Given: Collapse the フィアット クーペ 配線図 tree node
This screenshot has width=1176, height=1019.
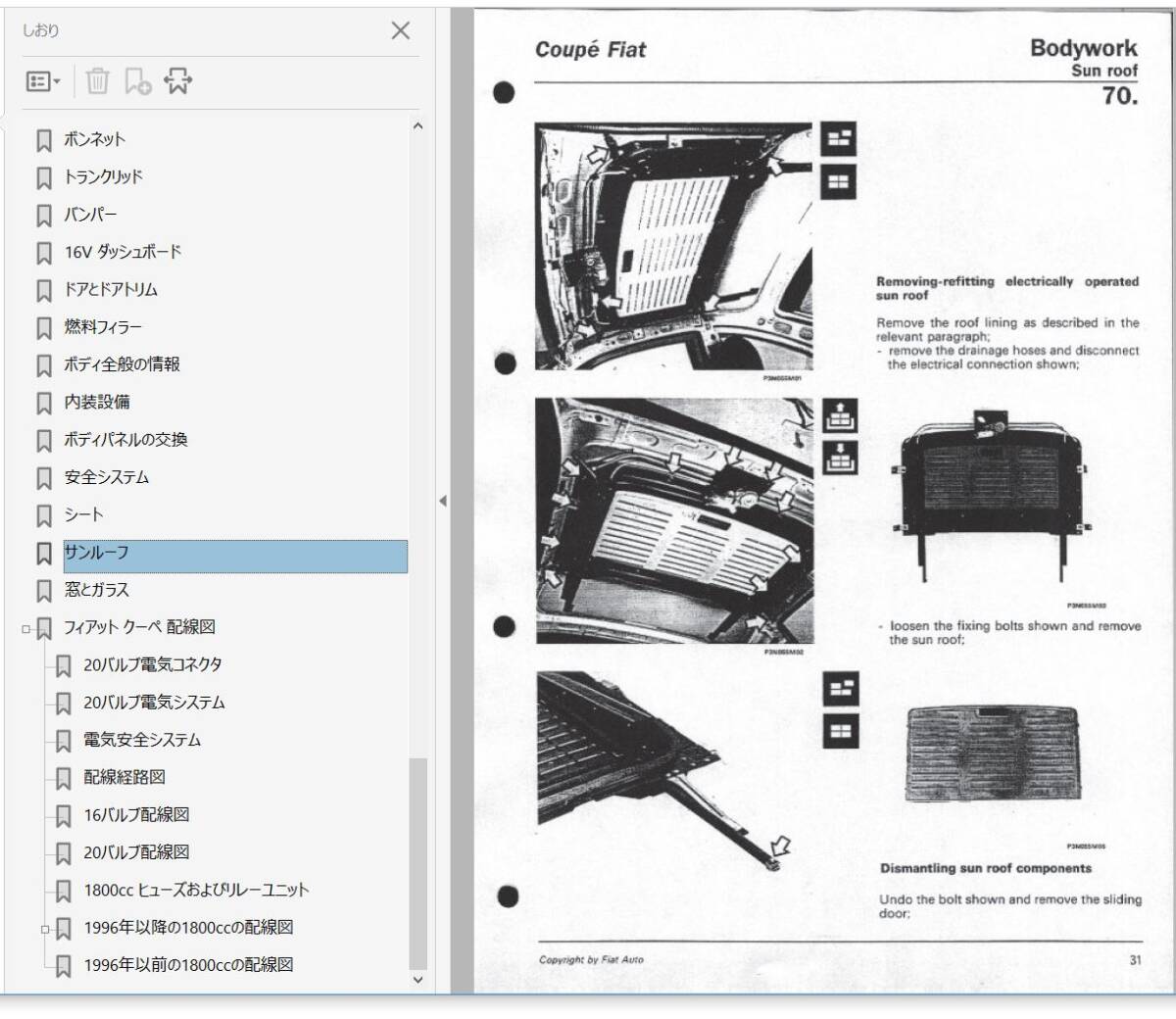Looking at the screenshot, I should coord(26,629).
